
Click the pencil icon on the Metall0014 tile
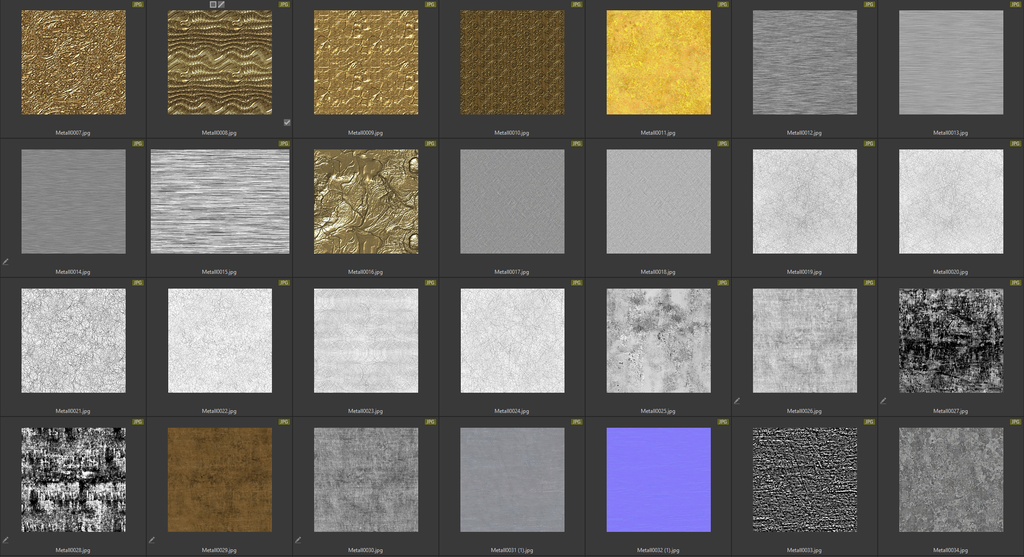tap(5, 262)
